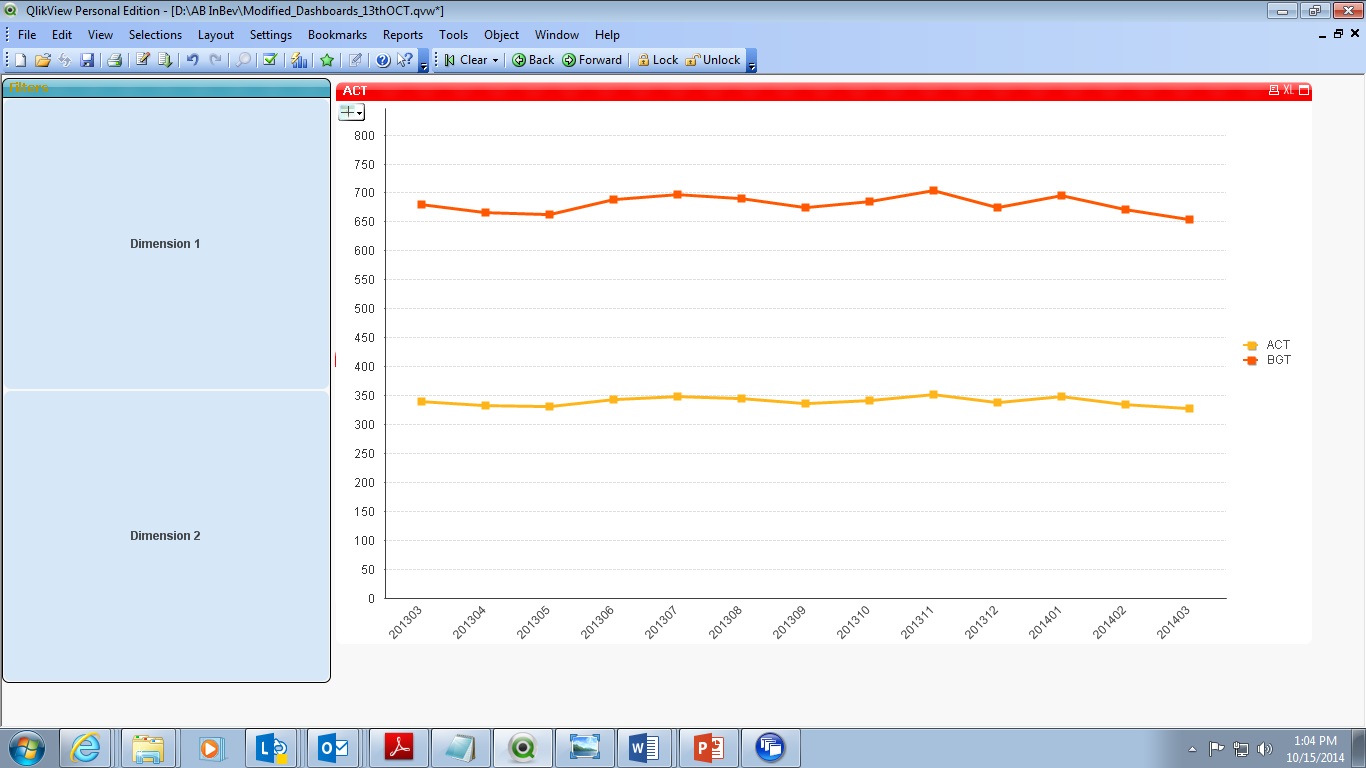The width and height of the screenshot is (1366, 768).
Task: Lock the current selections
Action: tap(657, 60)
